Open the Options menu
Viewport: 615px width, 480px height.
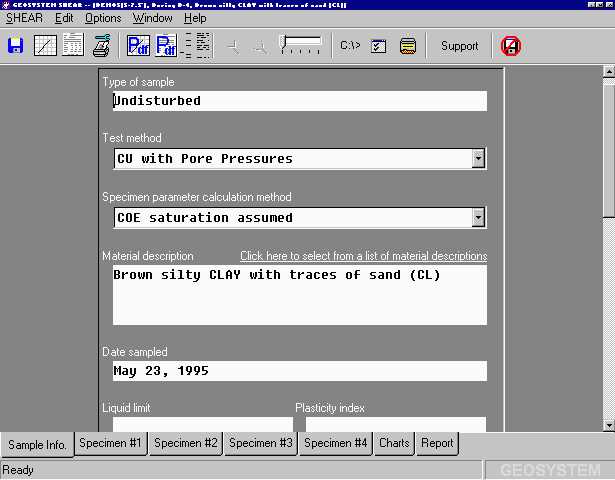(x=103, y=18)
